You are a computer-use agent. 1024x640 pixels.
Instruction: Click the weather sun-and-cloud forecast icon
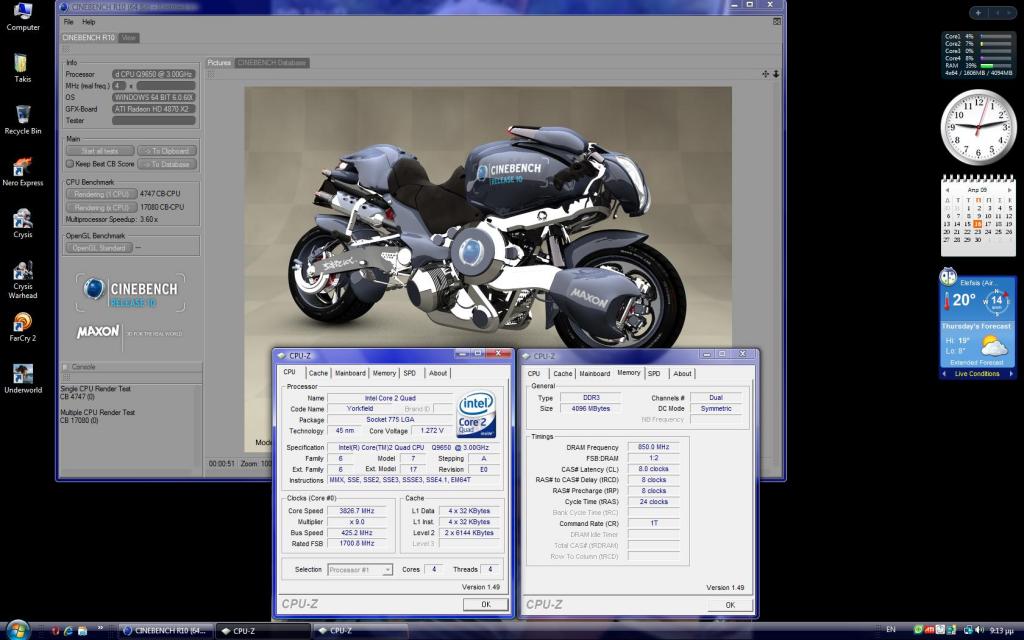(994, 345)
